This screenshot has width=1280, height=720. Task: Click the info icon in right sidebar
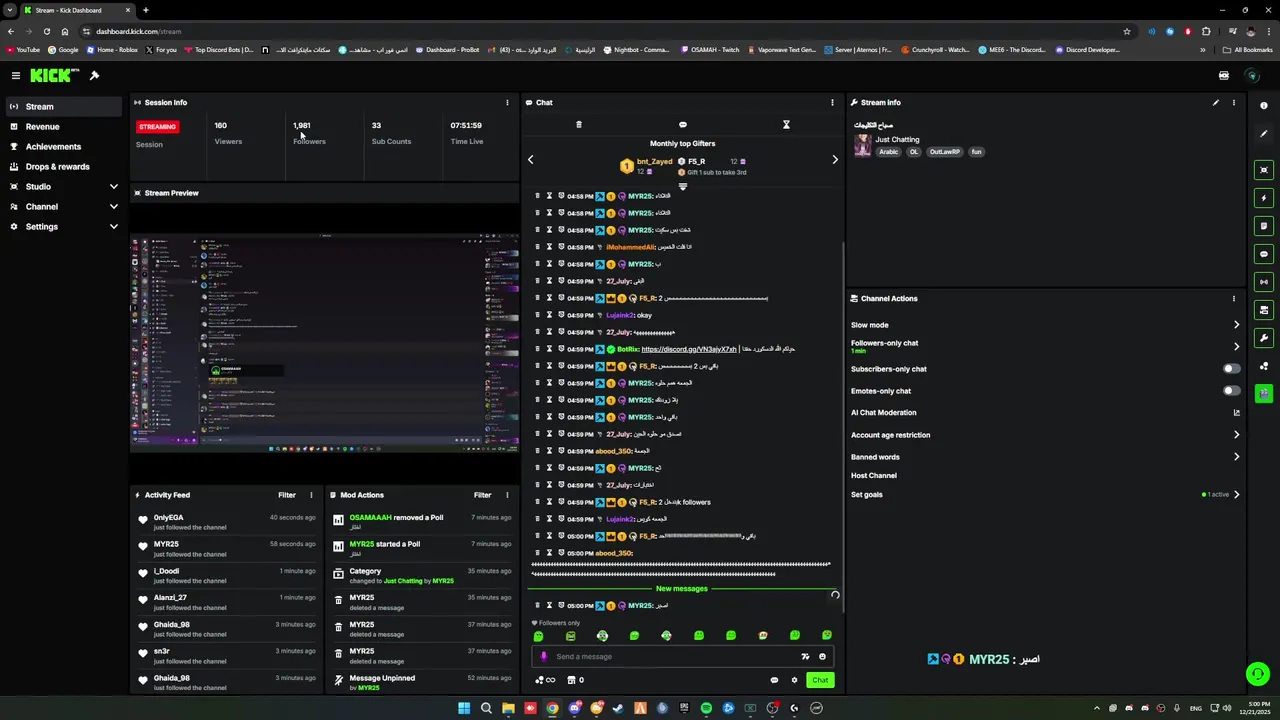1264,105
